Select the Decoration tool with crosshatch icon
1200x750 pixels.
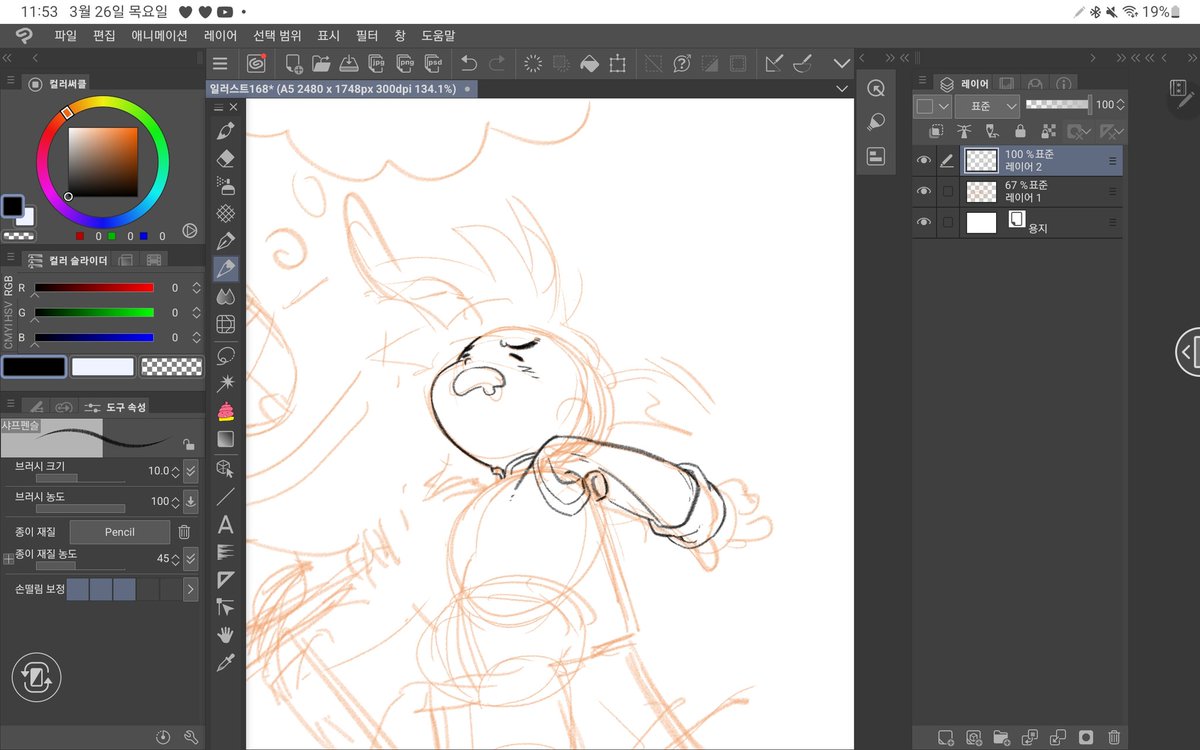tap(226, 213)
